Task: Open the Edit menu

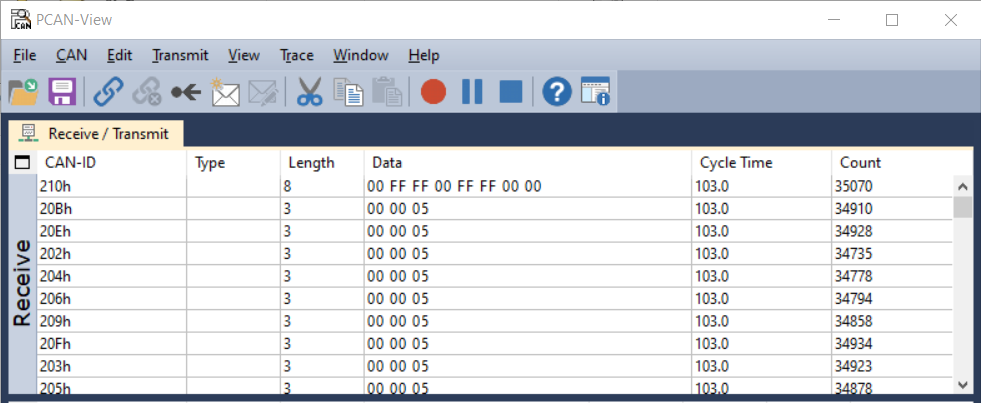Action: click(x=119, y=55)
